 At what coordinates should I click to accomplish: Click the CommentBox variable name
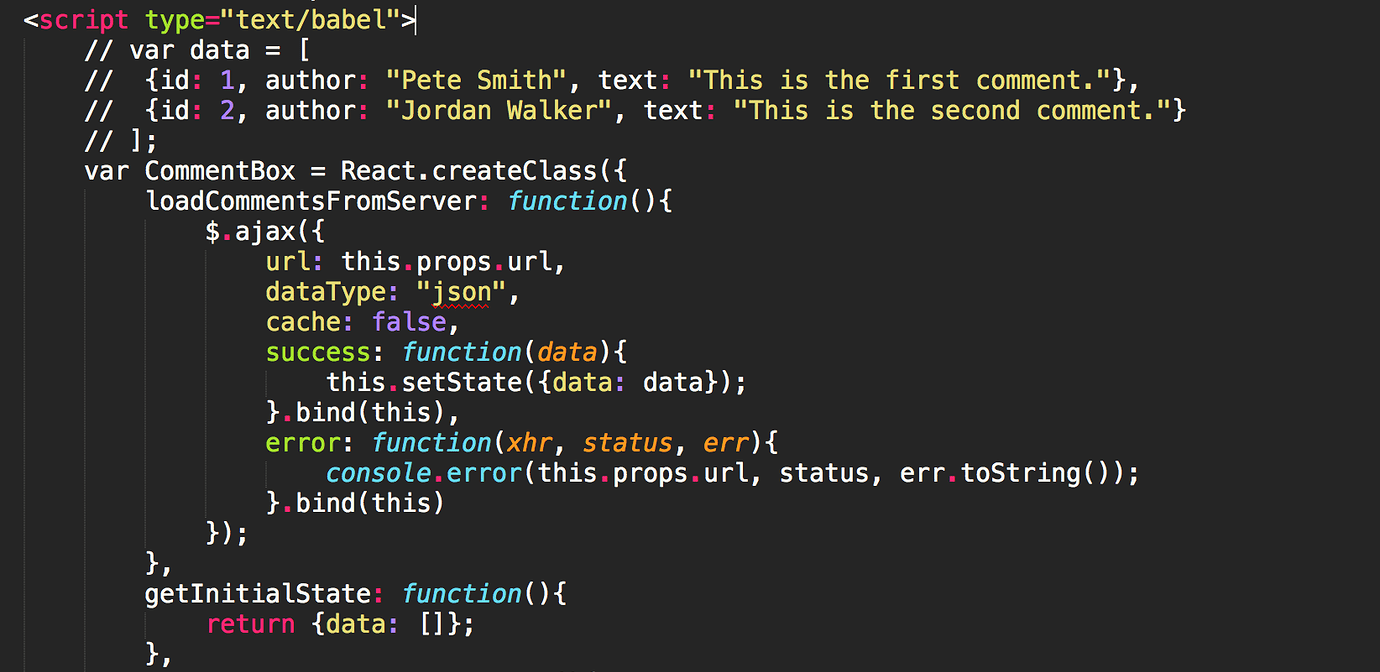pyautogui.click(x=220, y=170)
